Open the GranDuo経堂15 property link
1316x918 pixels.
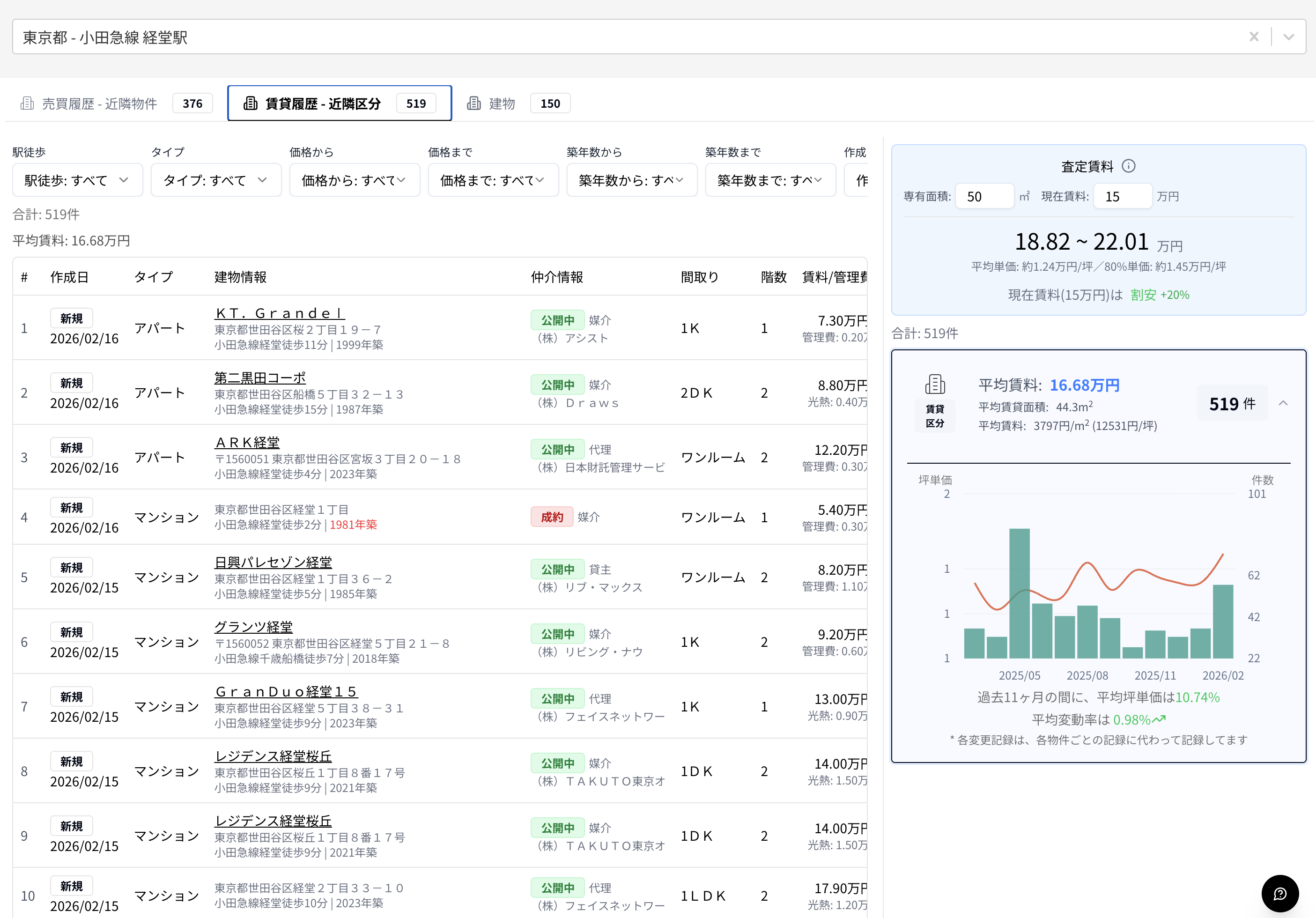(285, 691)
